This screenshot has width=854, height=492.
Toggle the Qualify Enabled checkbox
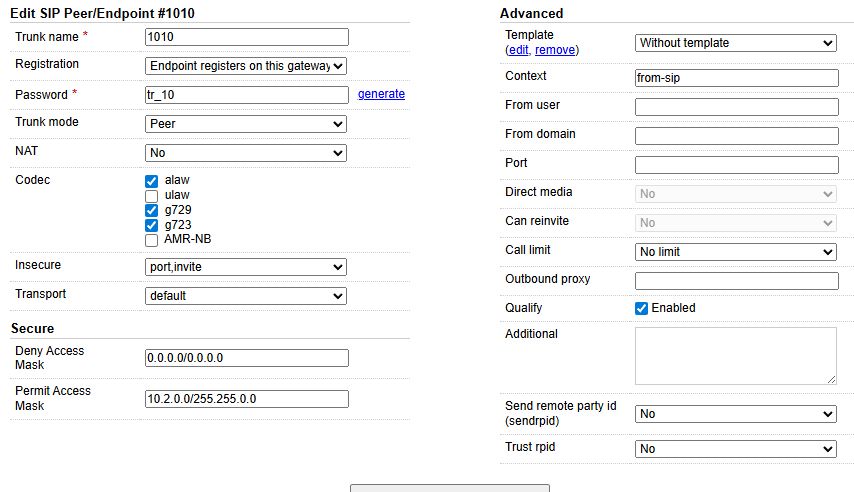[x=642, y=308]
